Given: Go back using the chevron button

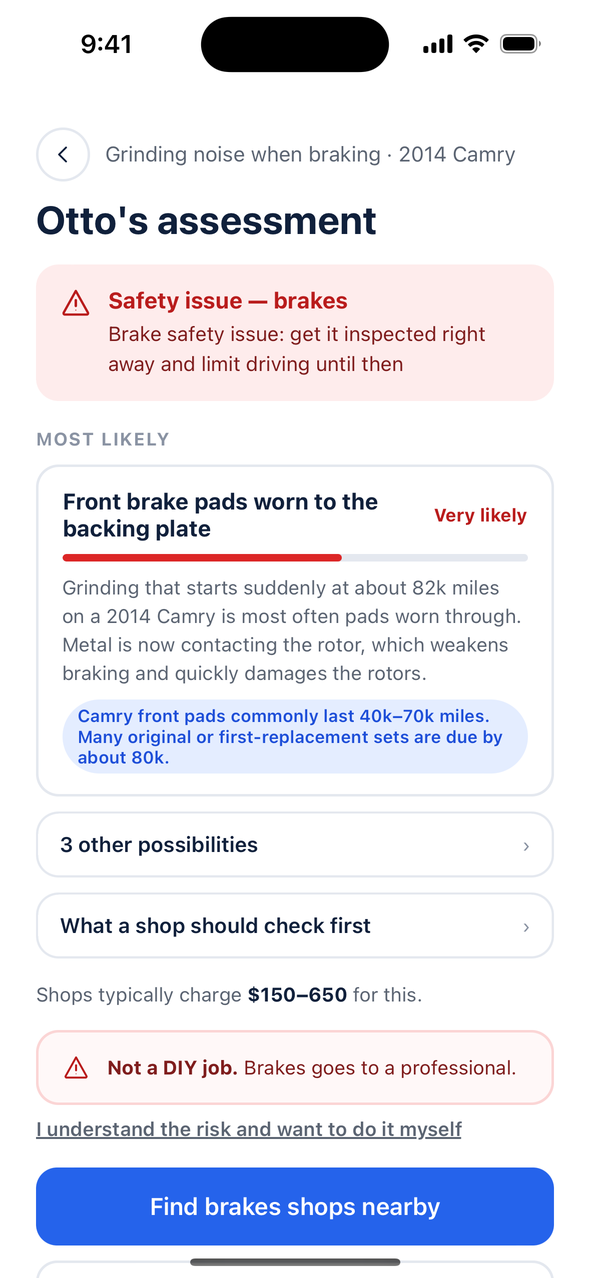Looking at the screenshot, I should pyautogui.click(x=63, y=155).
